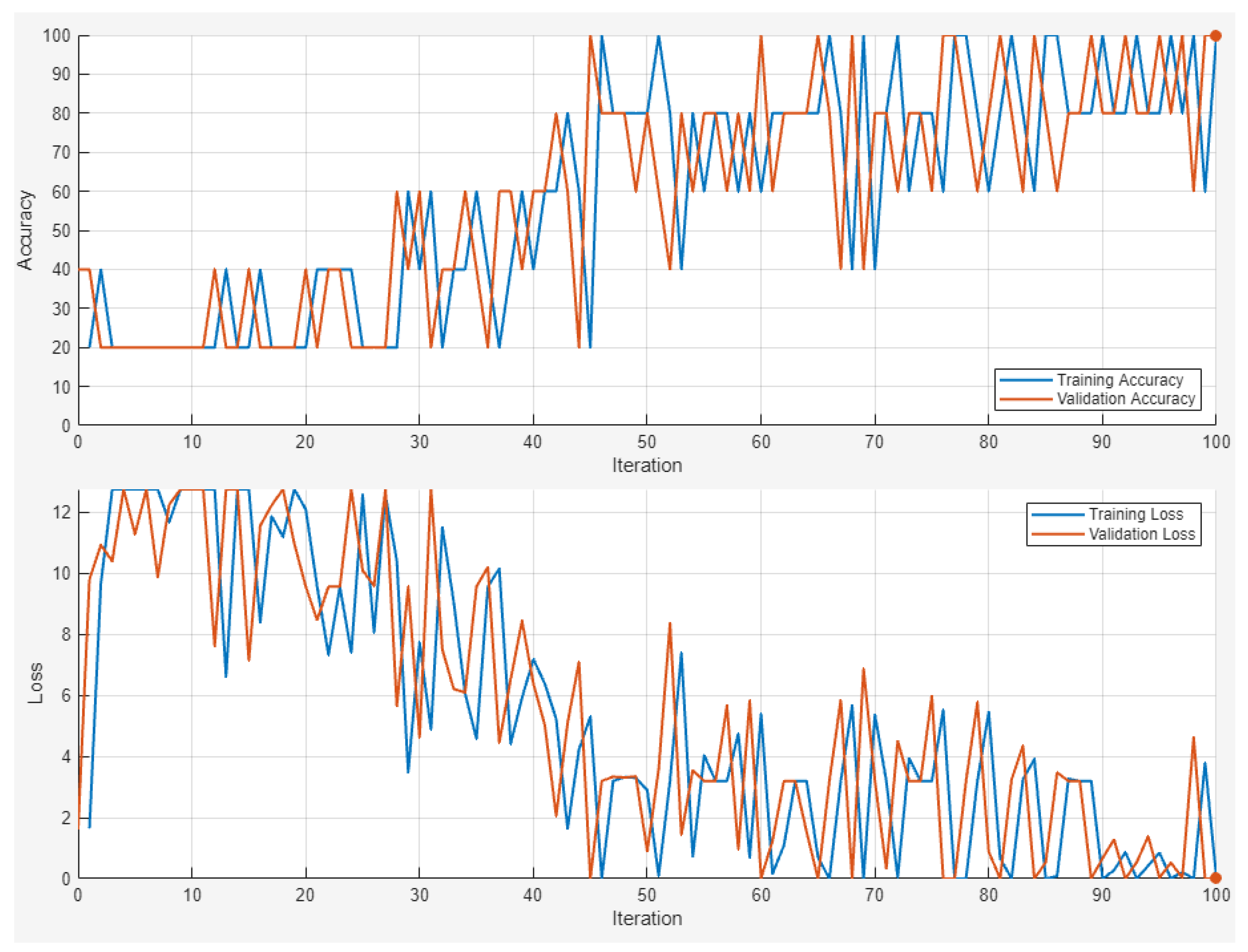
Task: Click the 50 tick on accuracy x-axis
Action: coord(647,442)
